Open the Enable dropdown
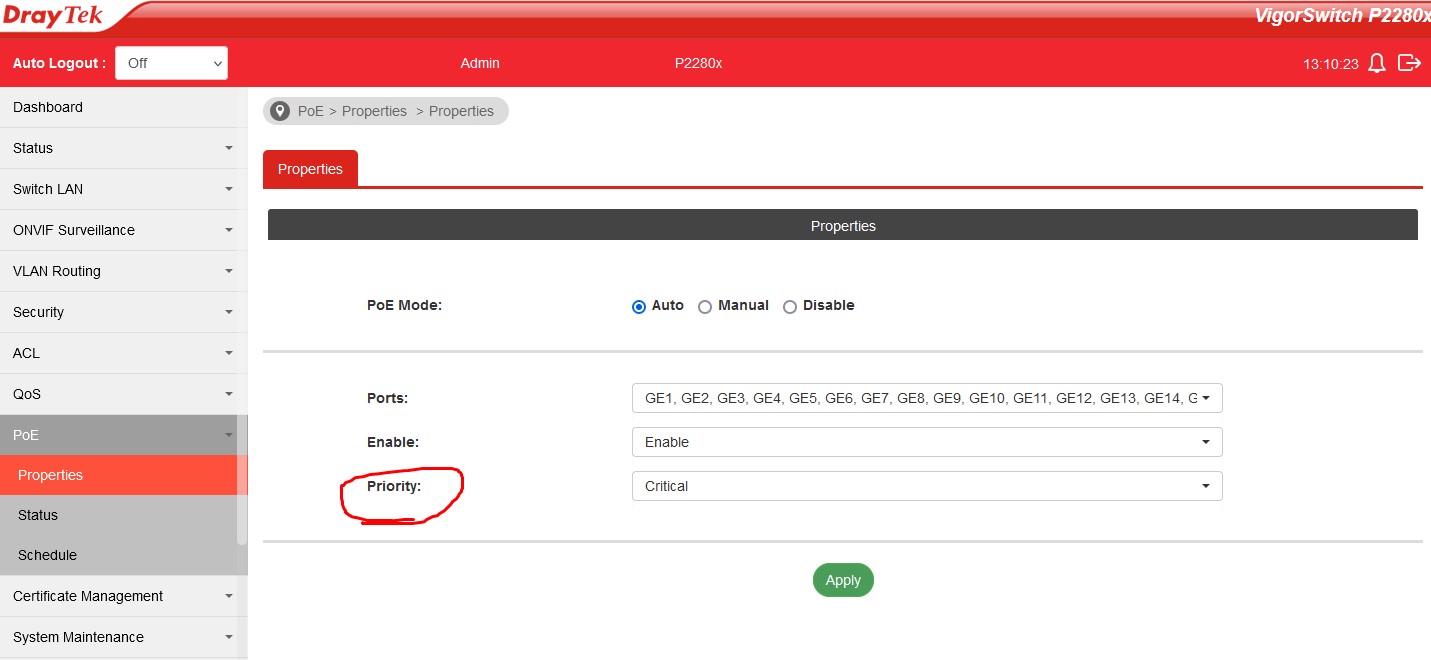 pyautogui.click(x=926, y=442)
